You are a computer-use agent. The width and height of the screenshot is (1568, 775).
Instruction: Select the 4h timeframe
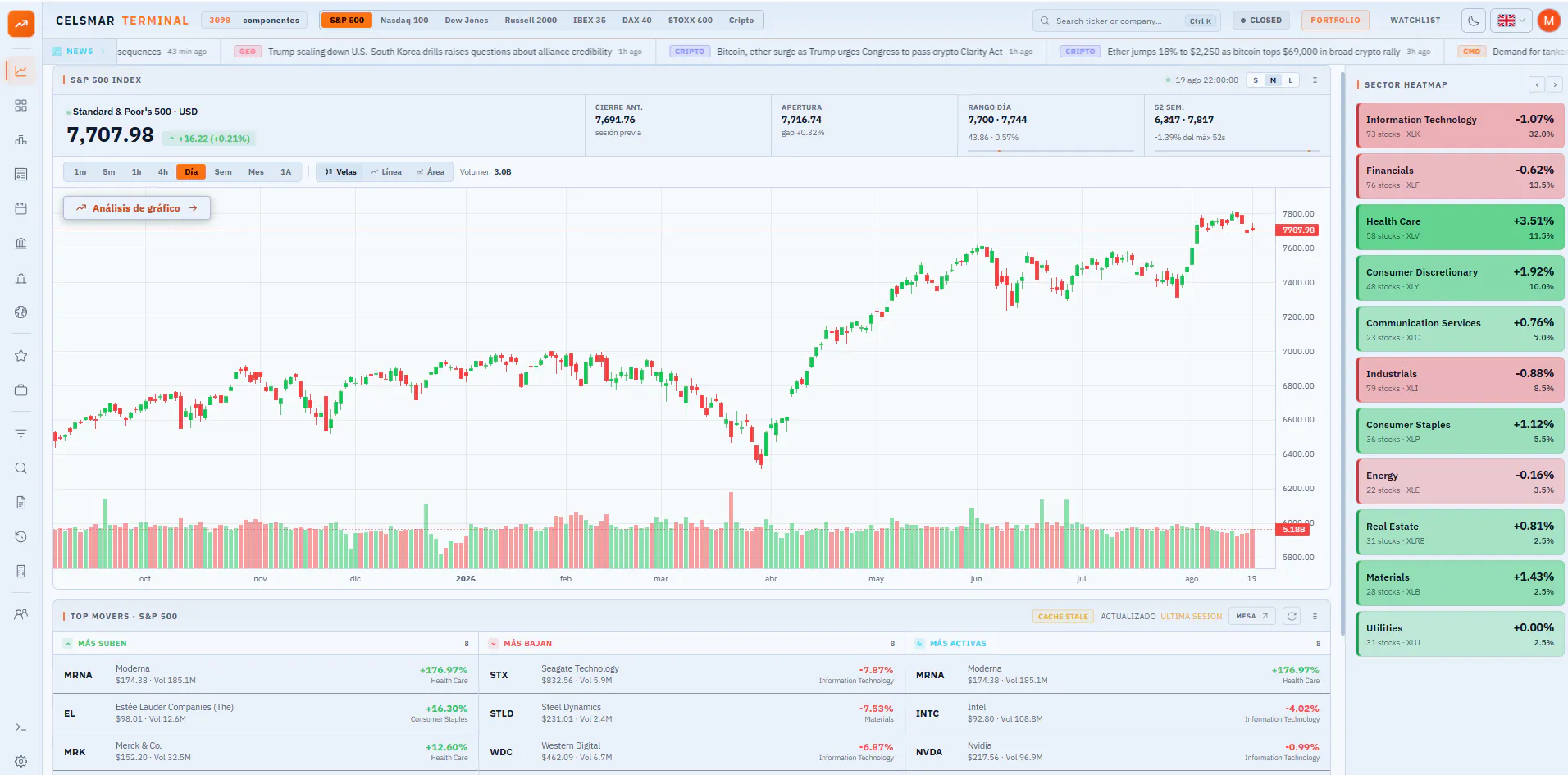coord(163,172)
